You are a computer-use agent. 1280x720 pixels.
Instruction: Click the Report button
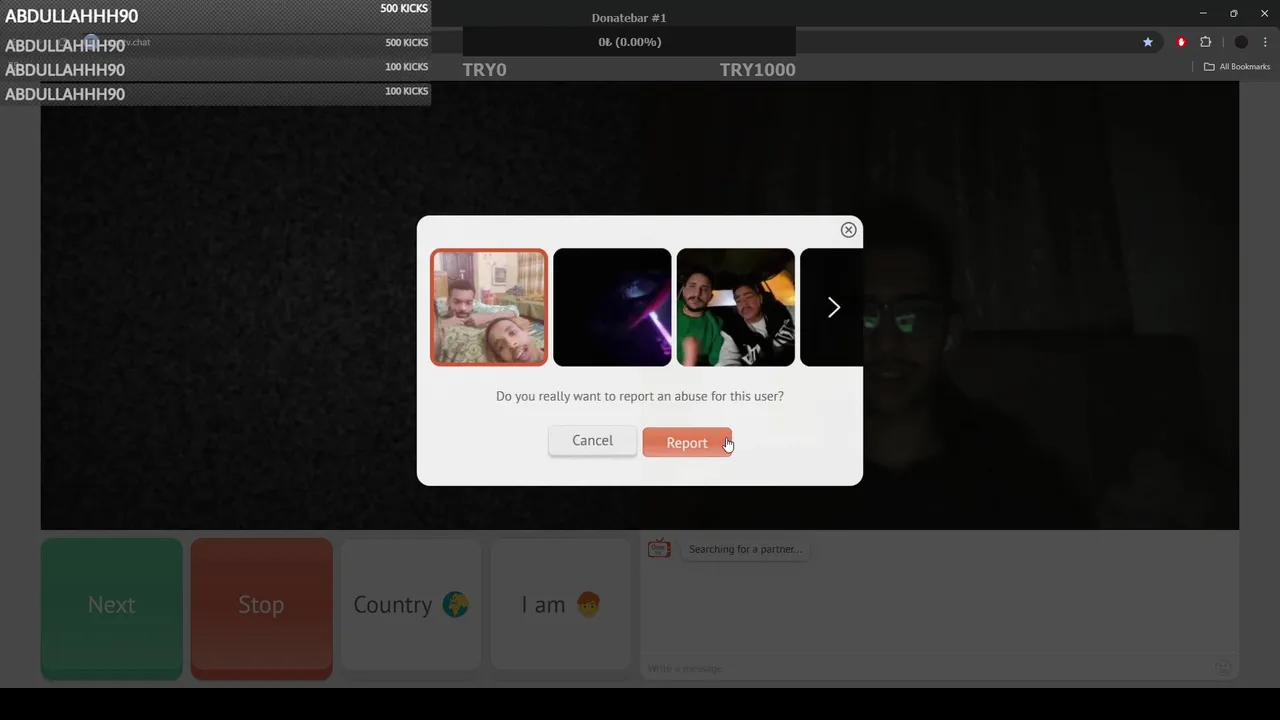pyautogui.click(x=687, y=442)
